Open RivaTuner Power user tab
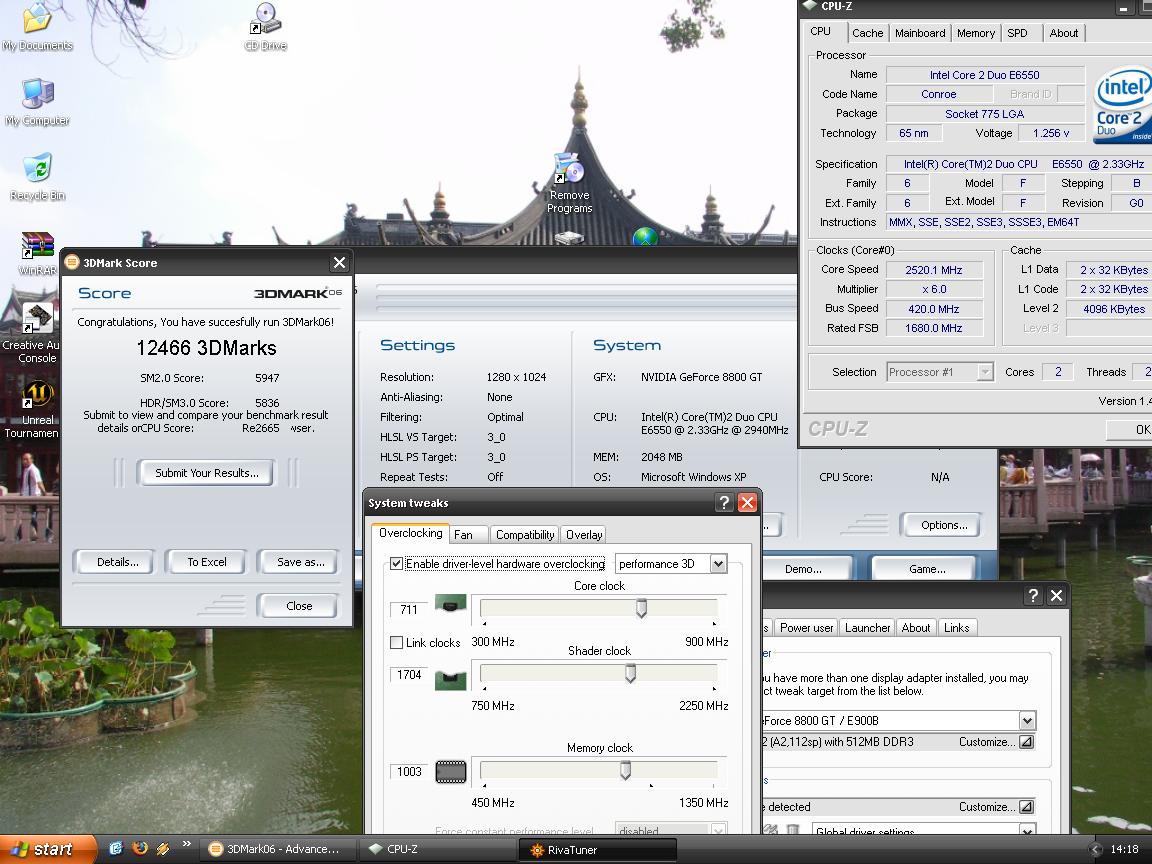1152x864 pixels. click(x=807, y=628)
